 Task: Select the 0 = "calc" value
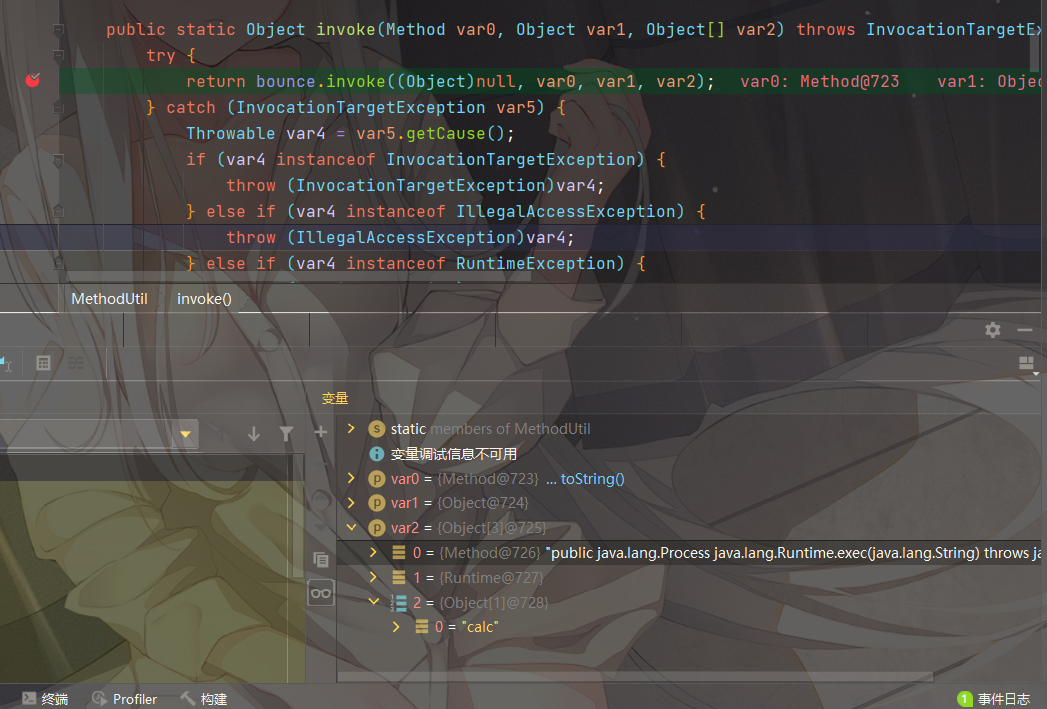(x=480, y=627)
